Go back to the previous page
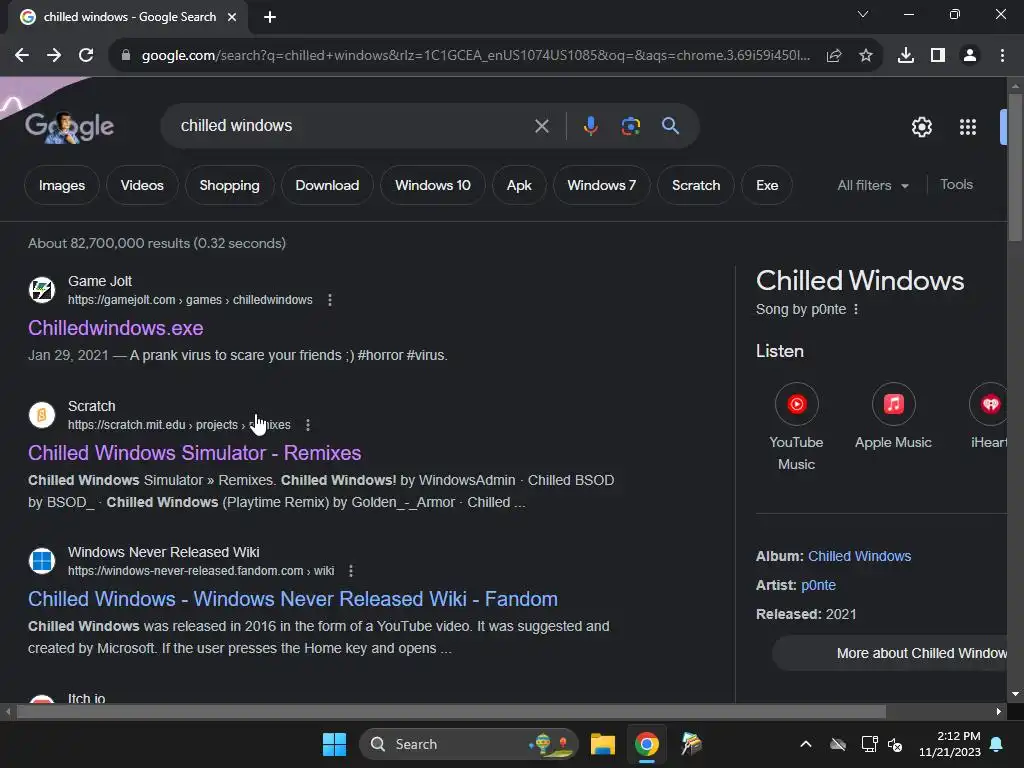 (22, 56)
